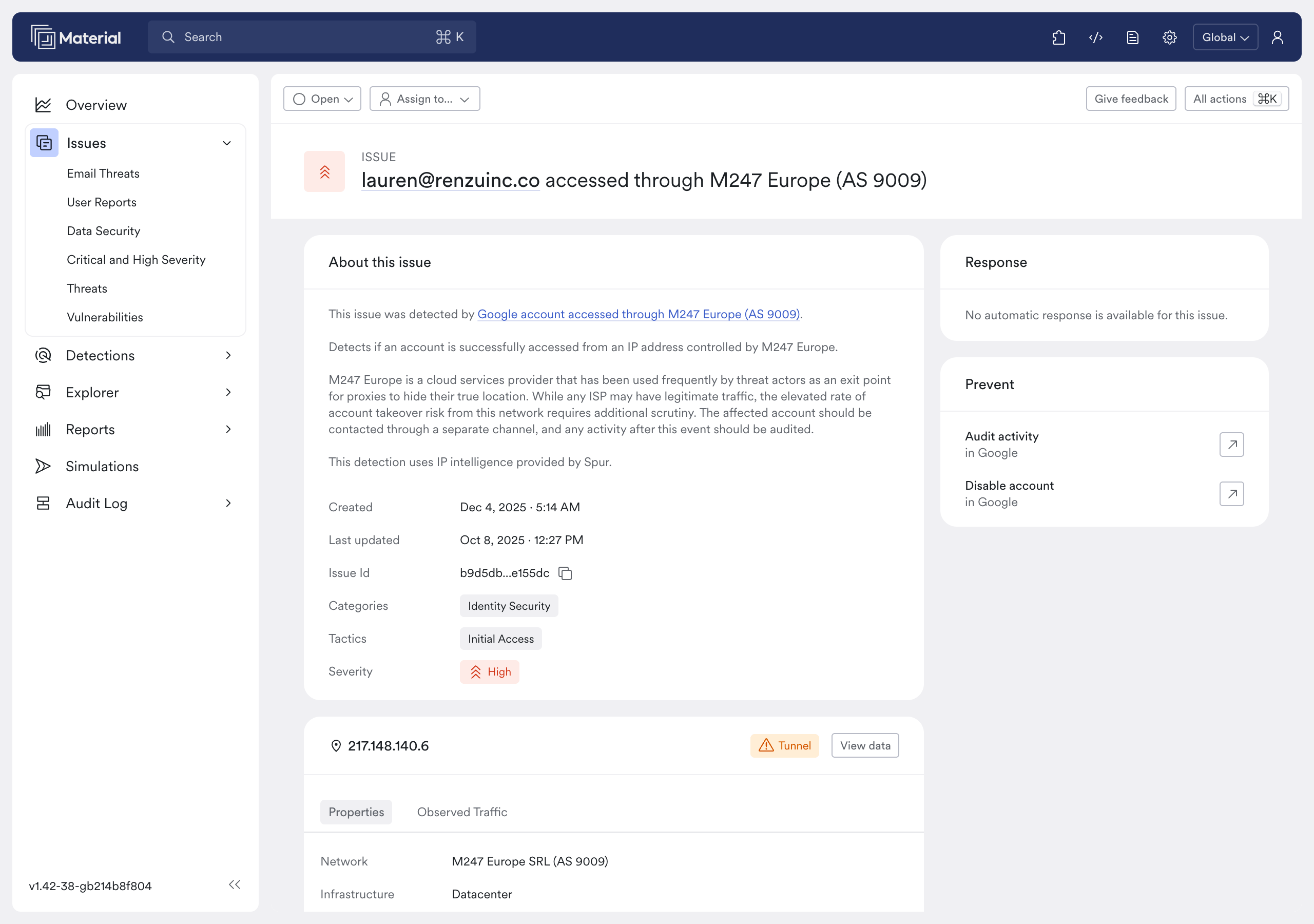
Task: Open the Assign to dropdown
Action: [x=424, y=99]
